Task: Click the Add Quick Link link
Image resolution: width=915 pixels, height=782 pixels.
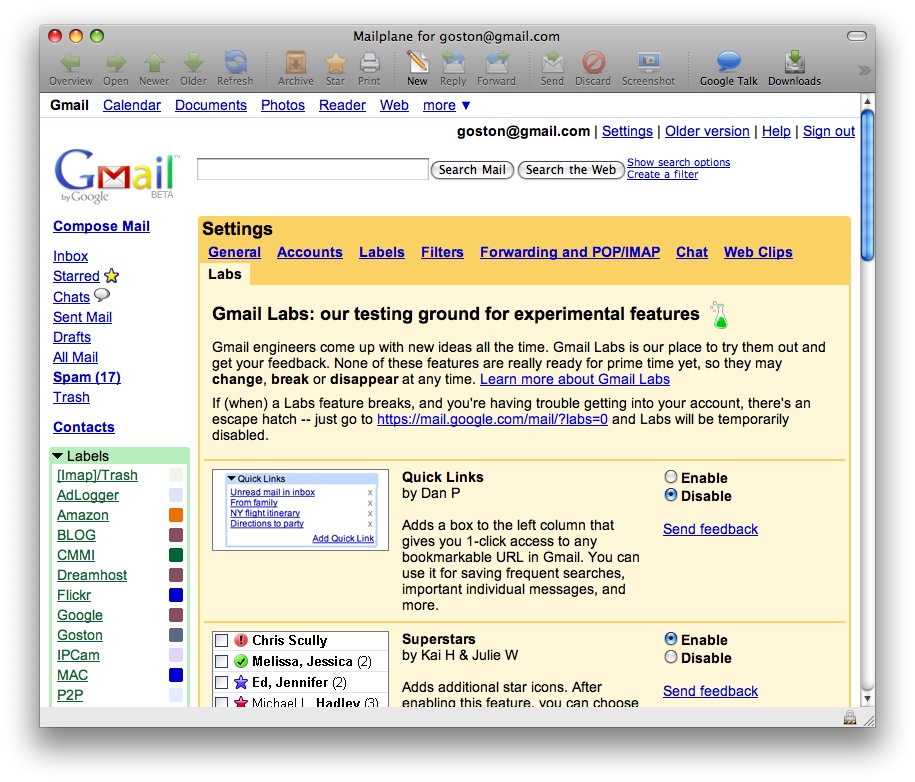Action: click(x=343, y=538)
